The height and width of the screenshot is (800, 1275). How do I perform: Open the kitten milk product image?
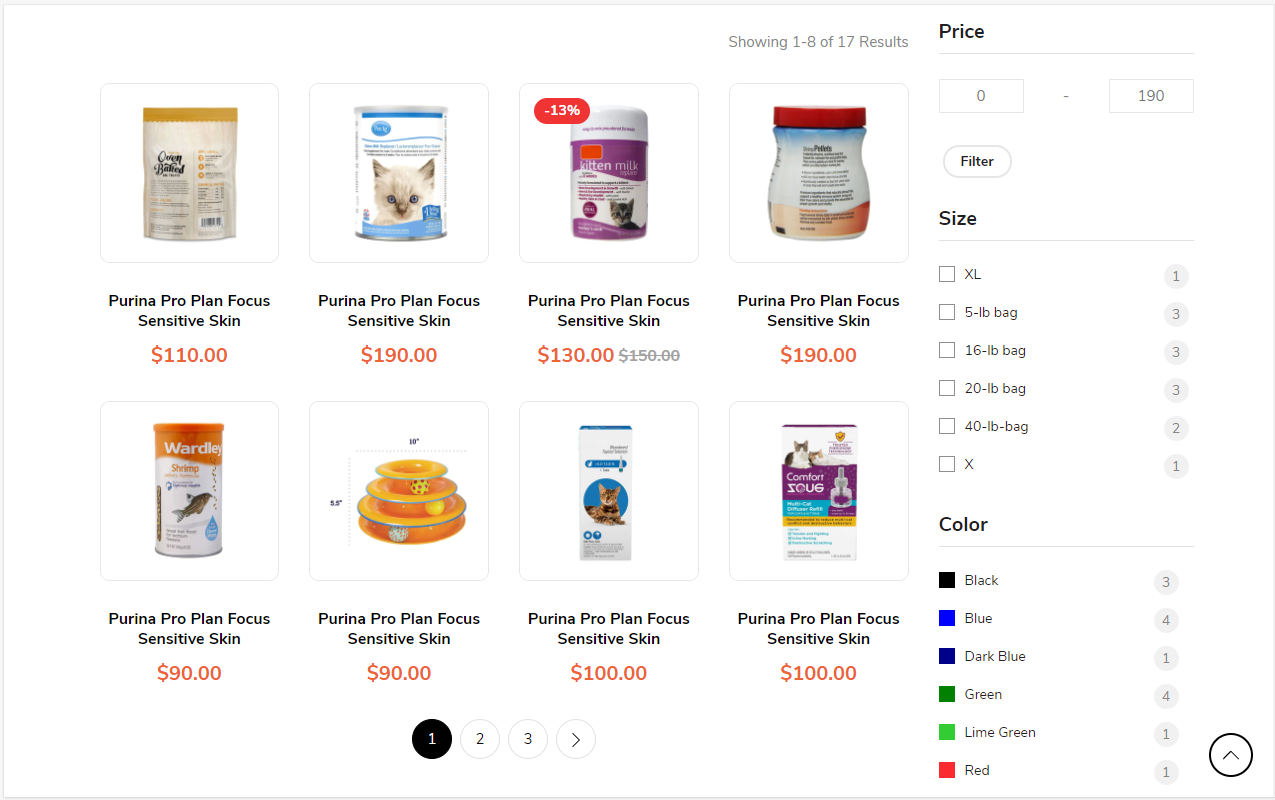coord(608,173)
